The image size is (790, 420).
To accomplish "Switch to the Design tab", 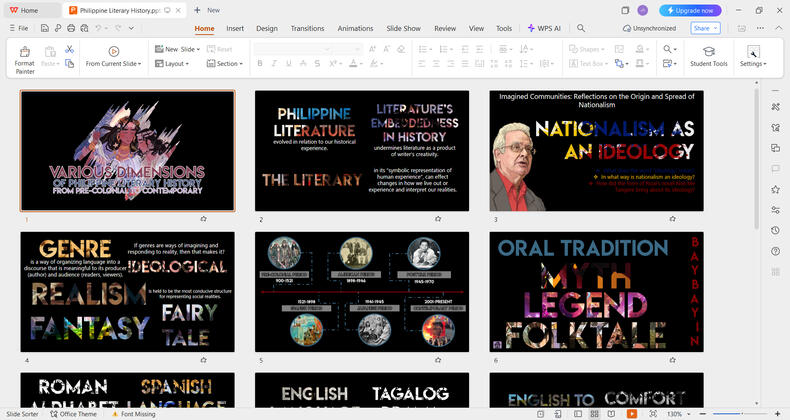I will [267, 28].
